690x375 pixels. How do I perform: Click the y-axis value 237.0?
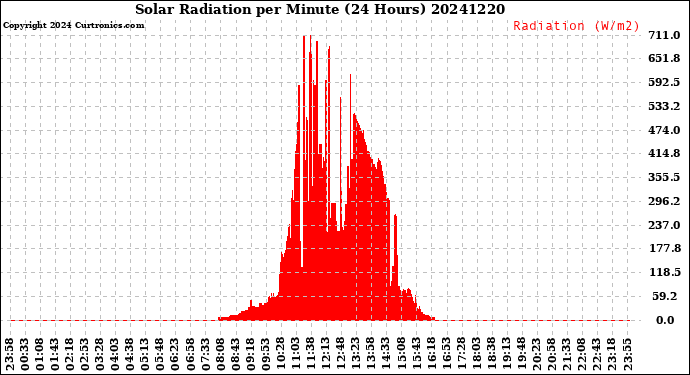tap(664, 225)
